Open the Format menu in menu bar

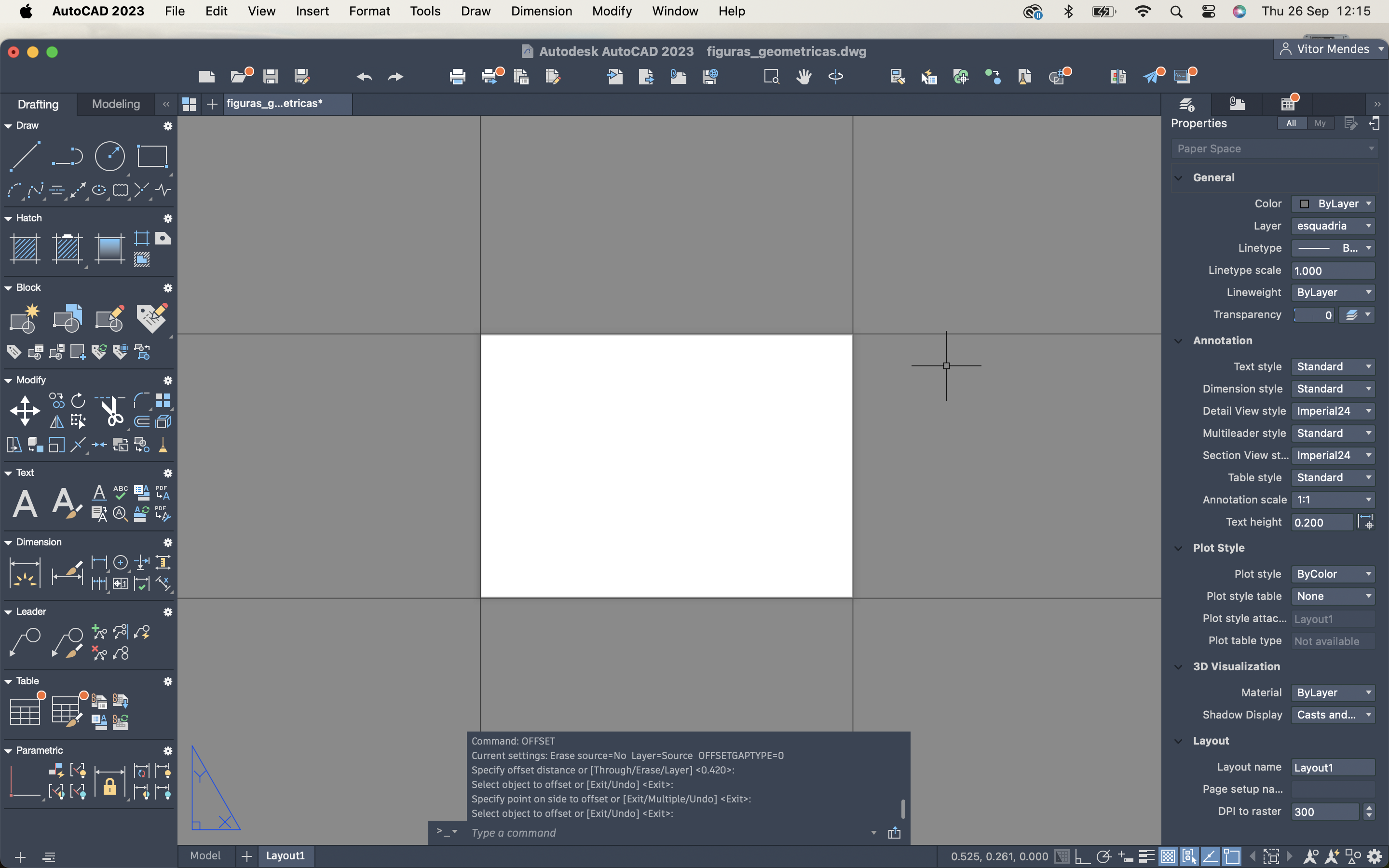coord(369,11)
